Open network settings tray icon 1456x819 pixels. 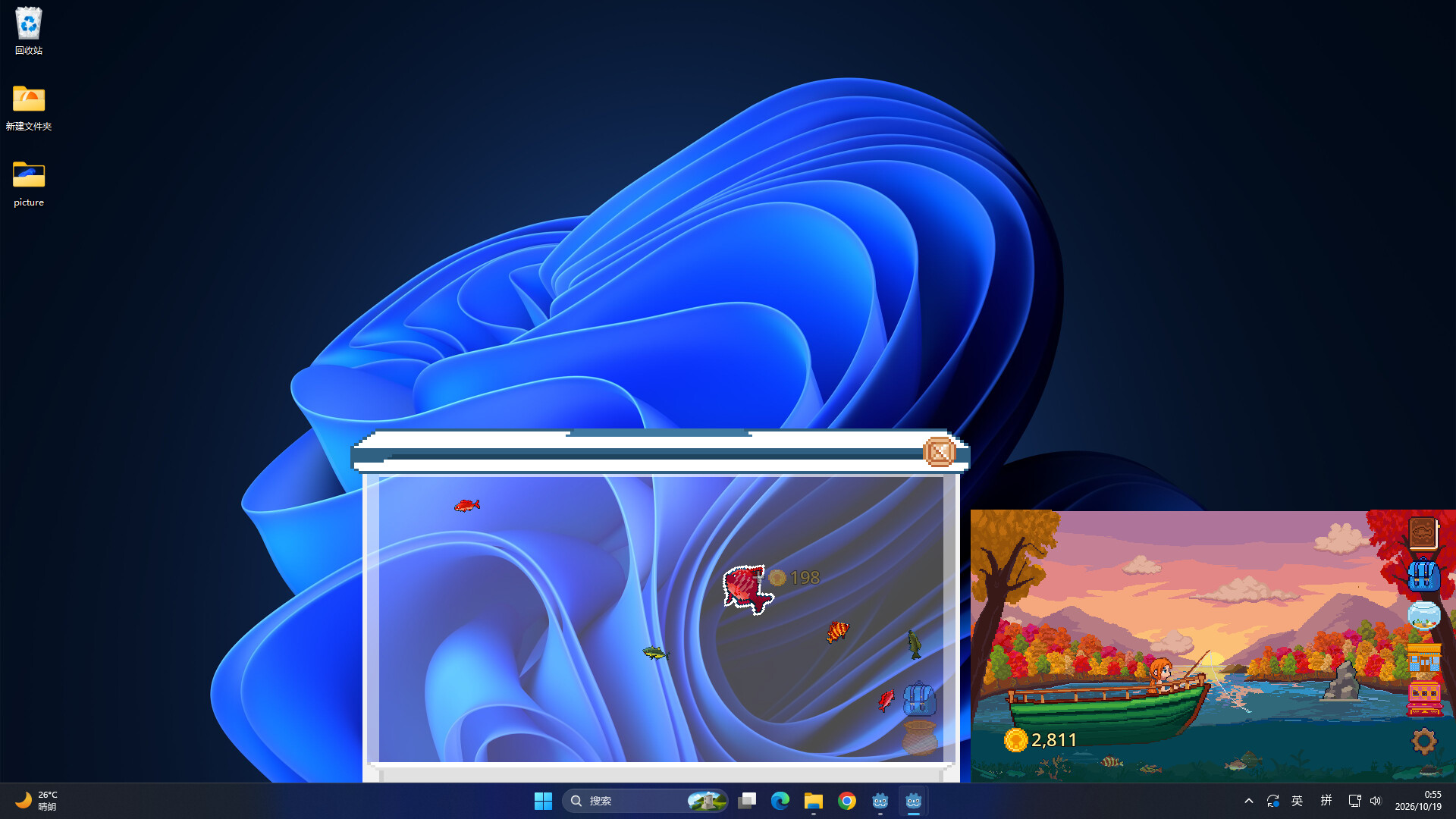pyautogui.click(x=1354, y=801)
